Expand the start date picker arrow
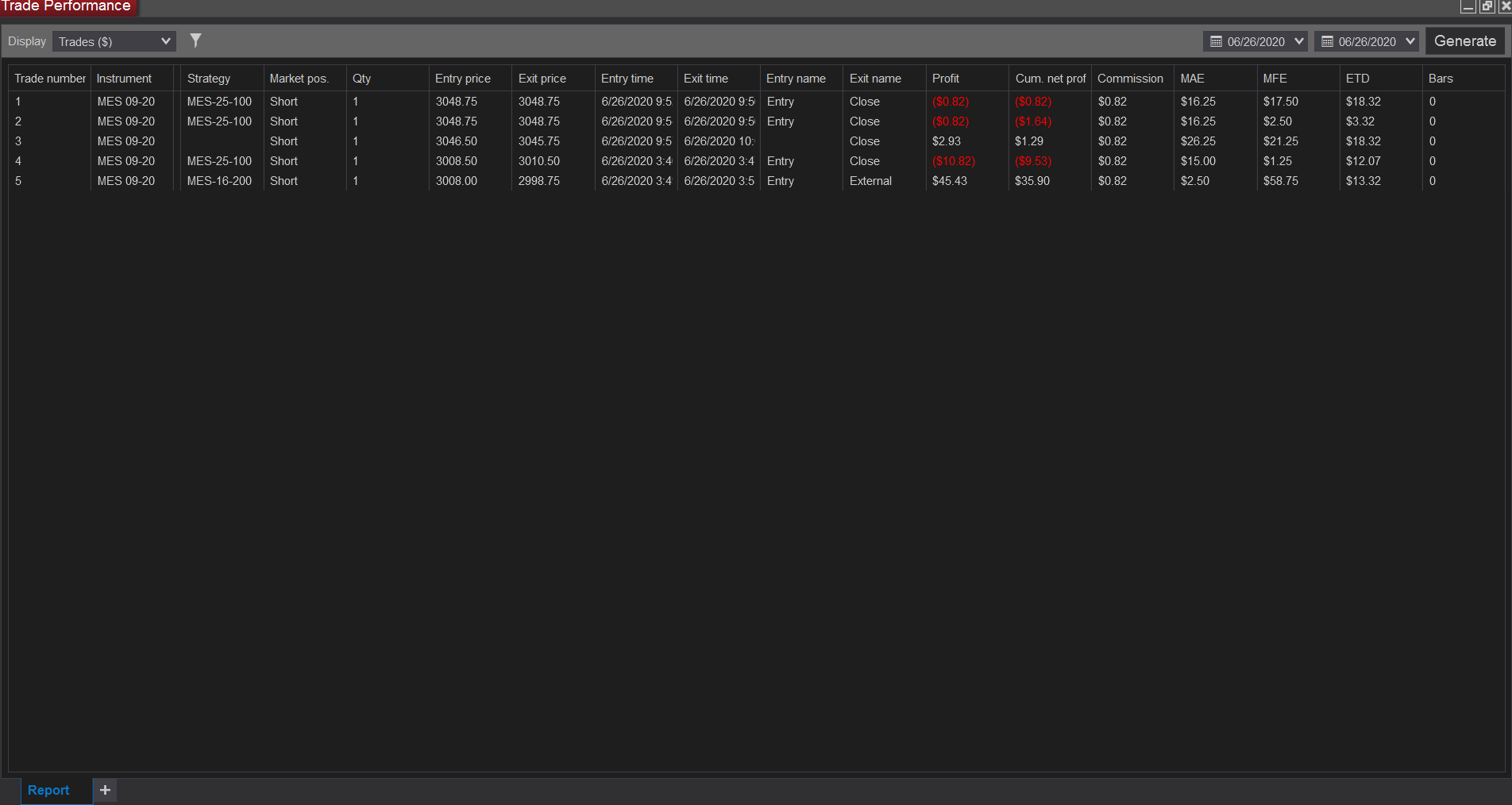Viewport: 1512px width, 805px height. pos(1299,41)
